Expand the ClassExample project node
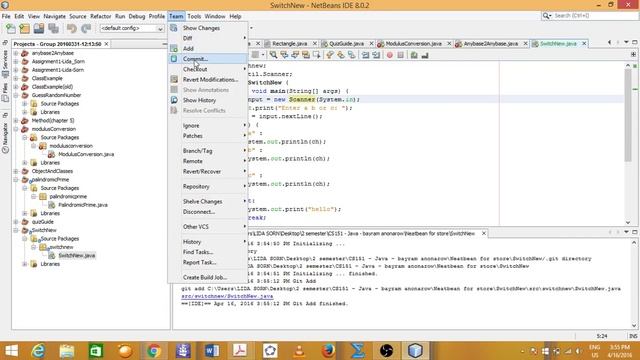This screenshot has width=640, height=360. 16,78
